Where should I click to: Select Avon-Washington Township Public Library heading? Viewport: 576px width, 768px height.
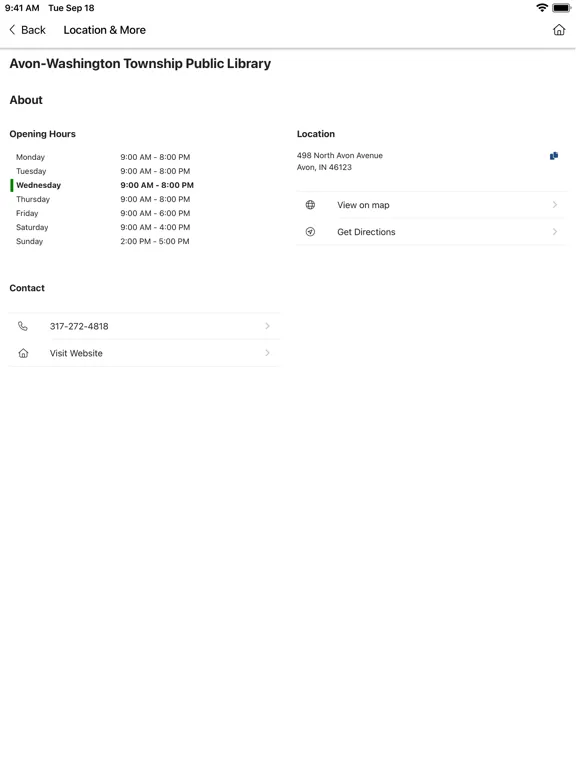point(140,64)
